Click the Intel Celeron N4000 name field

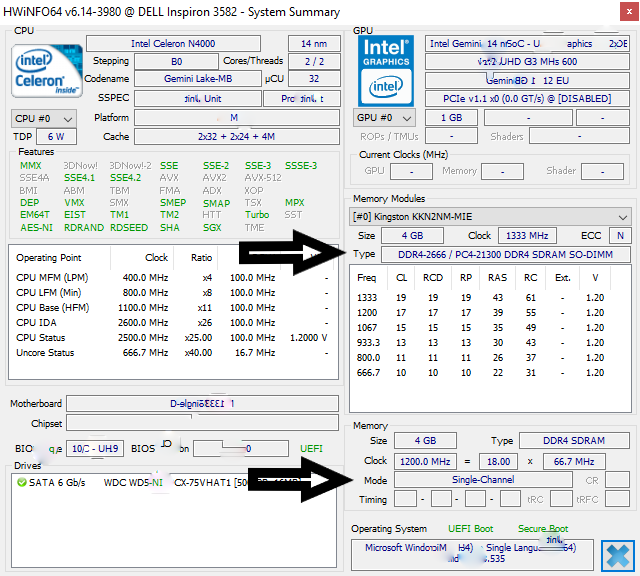tap(173, 44)
